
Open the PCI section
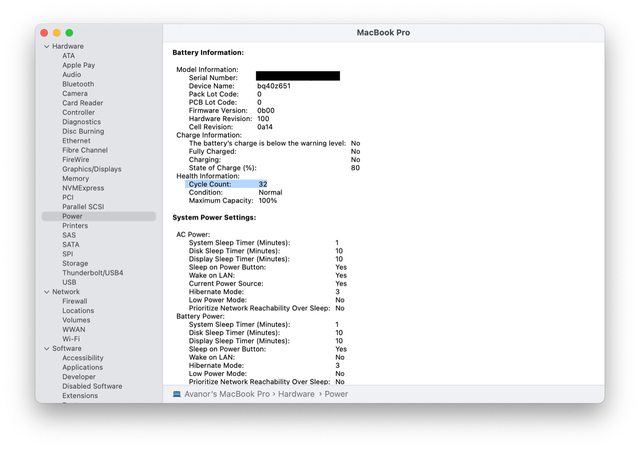coord(68,197)
